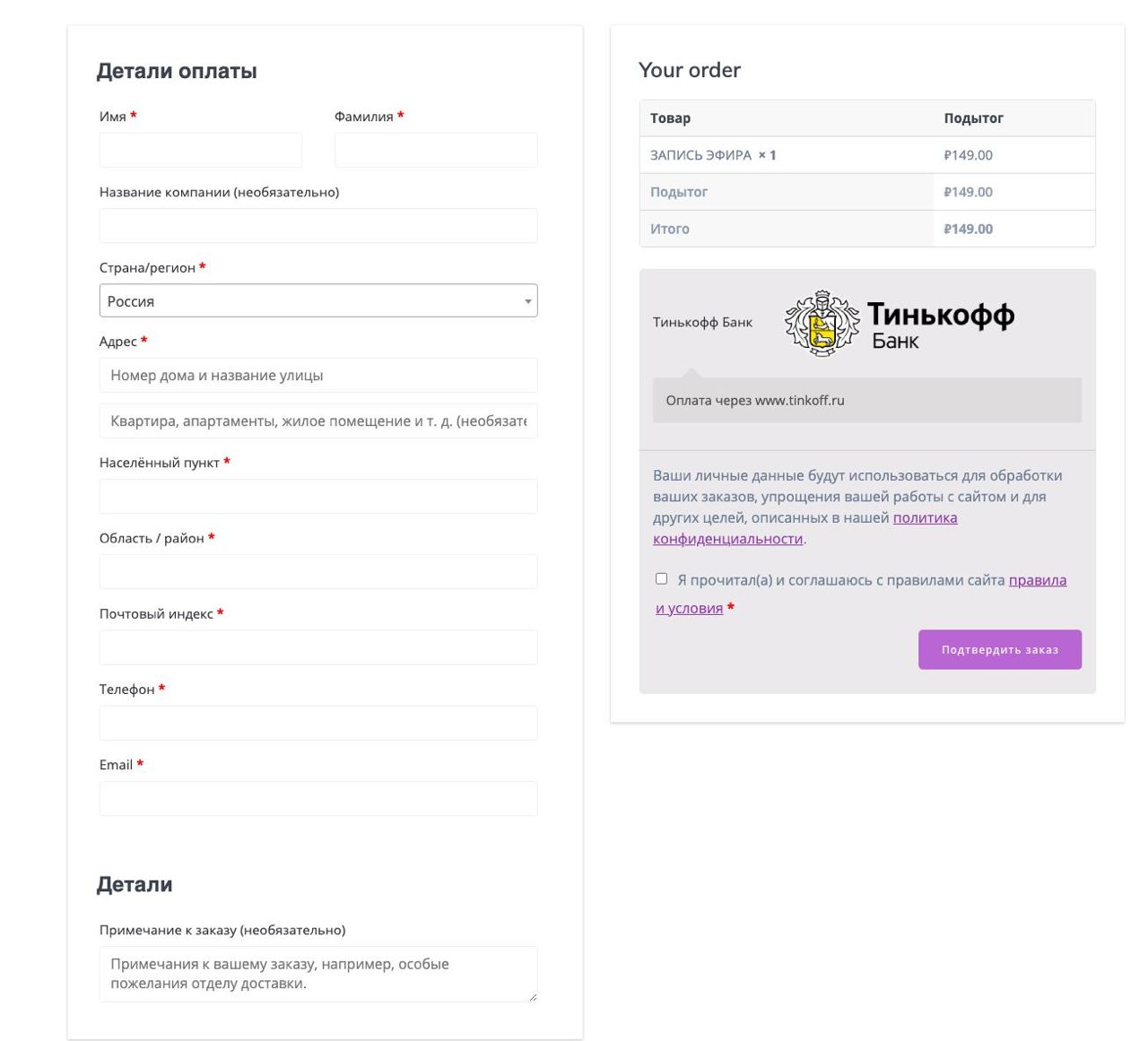The height and width of the screenshot is (1041, 1148).
Task: Open the правила и условия link
Action: (861, 594)
